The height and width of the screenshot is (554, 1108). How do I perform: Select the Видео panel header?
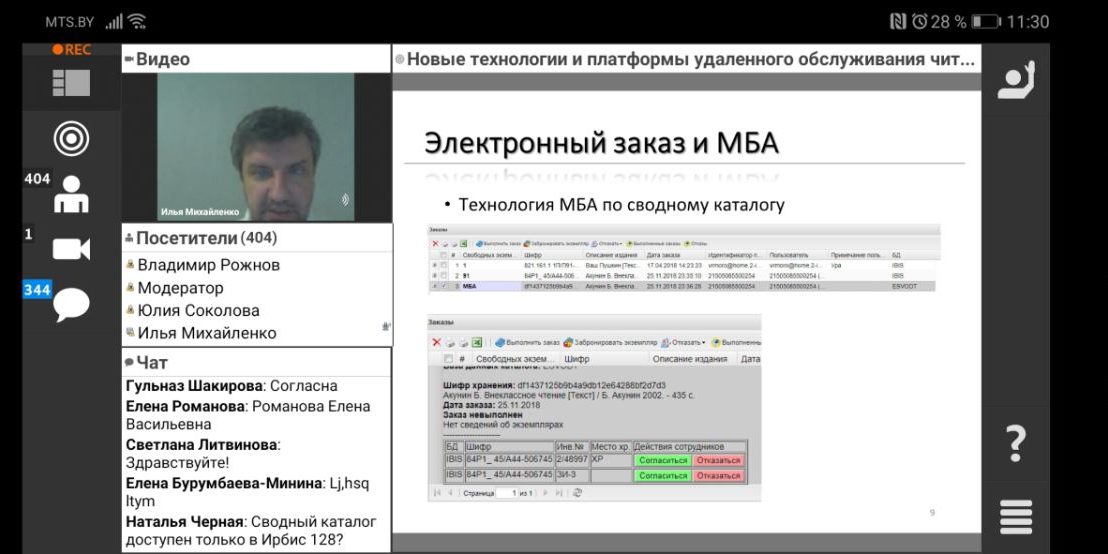point(162,59)
